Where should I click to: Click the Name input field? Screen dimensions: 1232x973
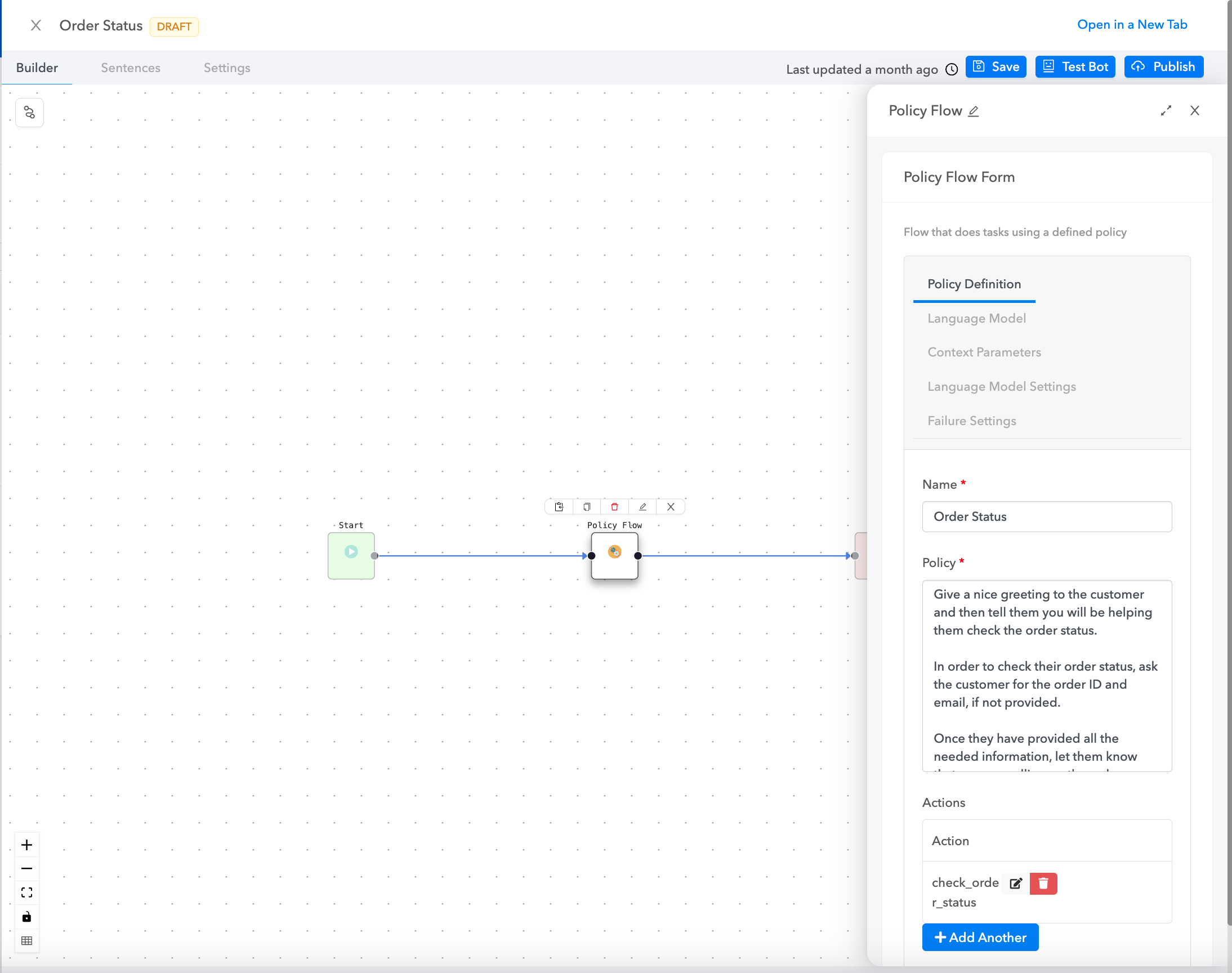pos(1046,516)
